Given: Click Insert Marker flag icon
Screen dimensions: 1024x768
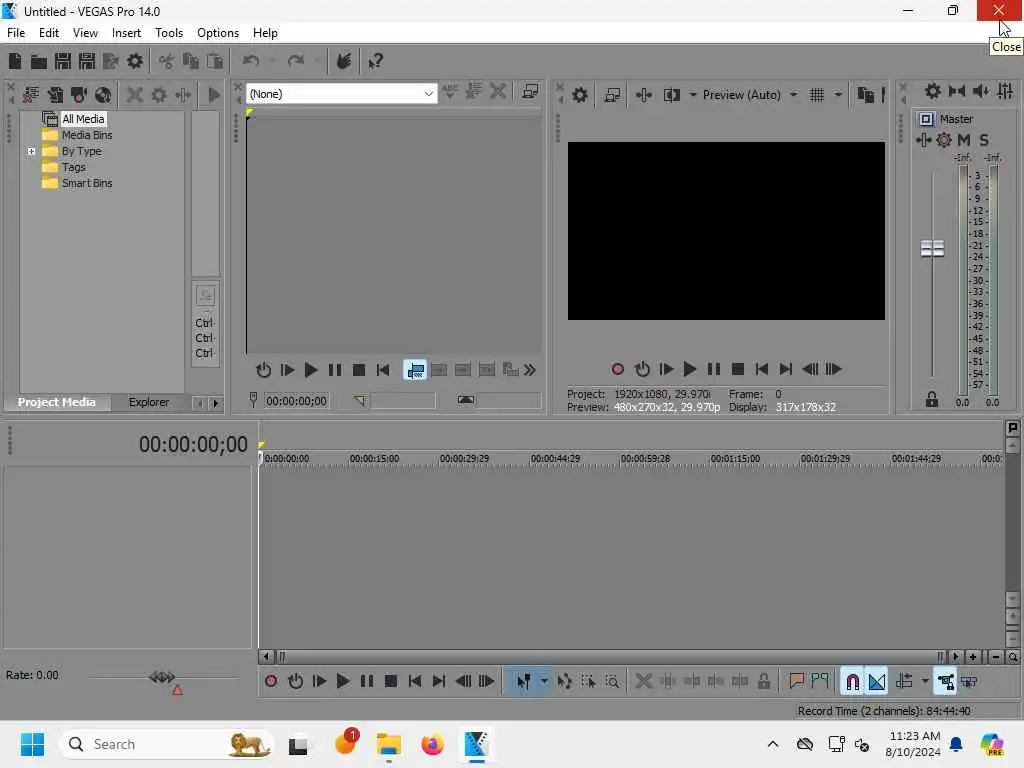Looking at the screenshot, I should coord(796,682).
